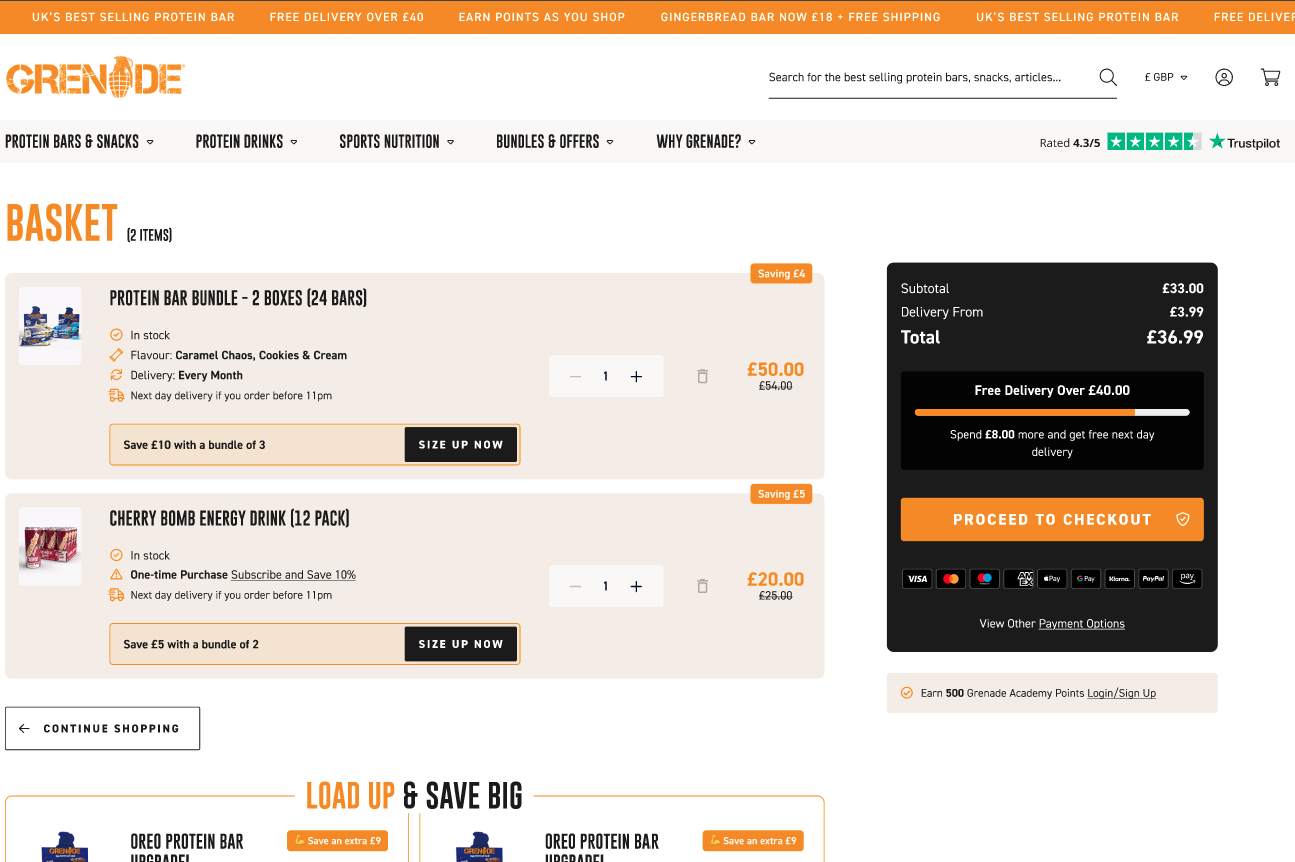
Task: Click the Subscribe and Save 10% link
Action: click(293, 575)
